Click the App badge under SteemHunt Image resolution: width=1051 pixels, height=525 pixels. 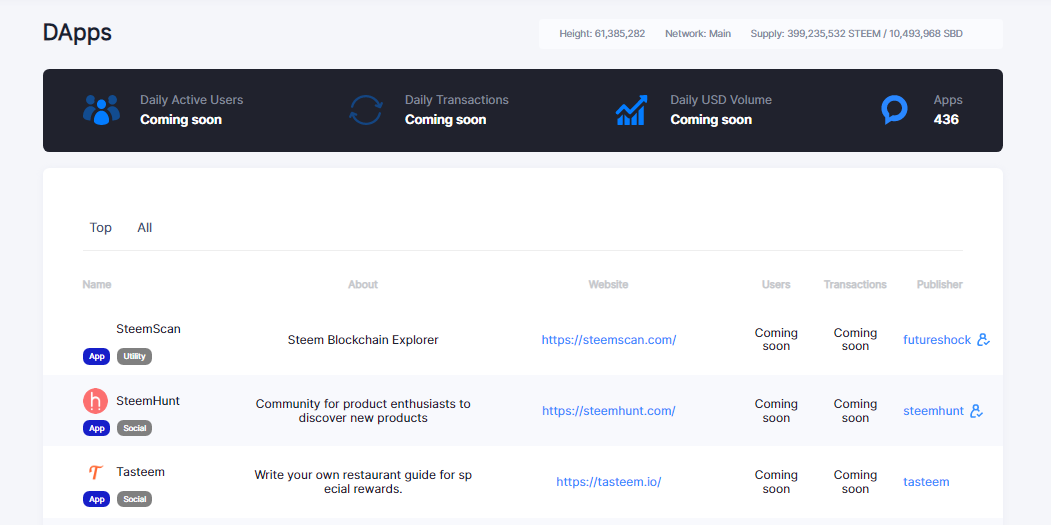97,428
